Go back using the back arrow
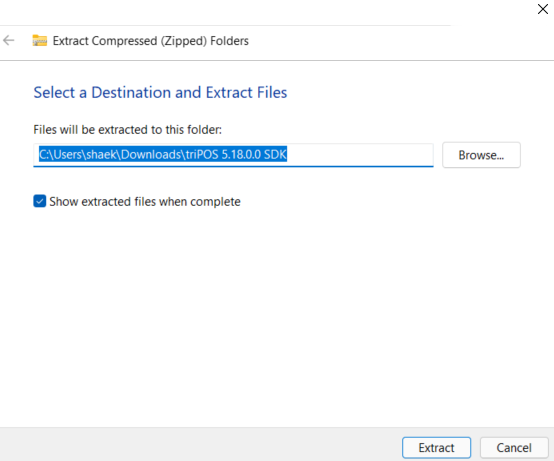Image resolution: width=554 pixels, height=461 pixels. click(x=8, y=41)
